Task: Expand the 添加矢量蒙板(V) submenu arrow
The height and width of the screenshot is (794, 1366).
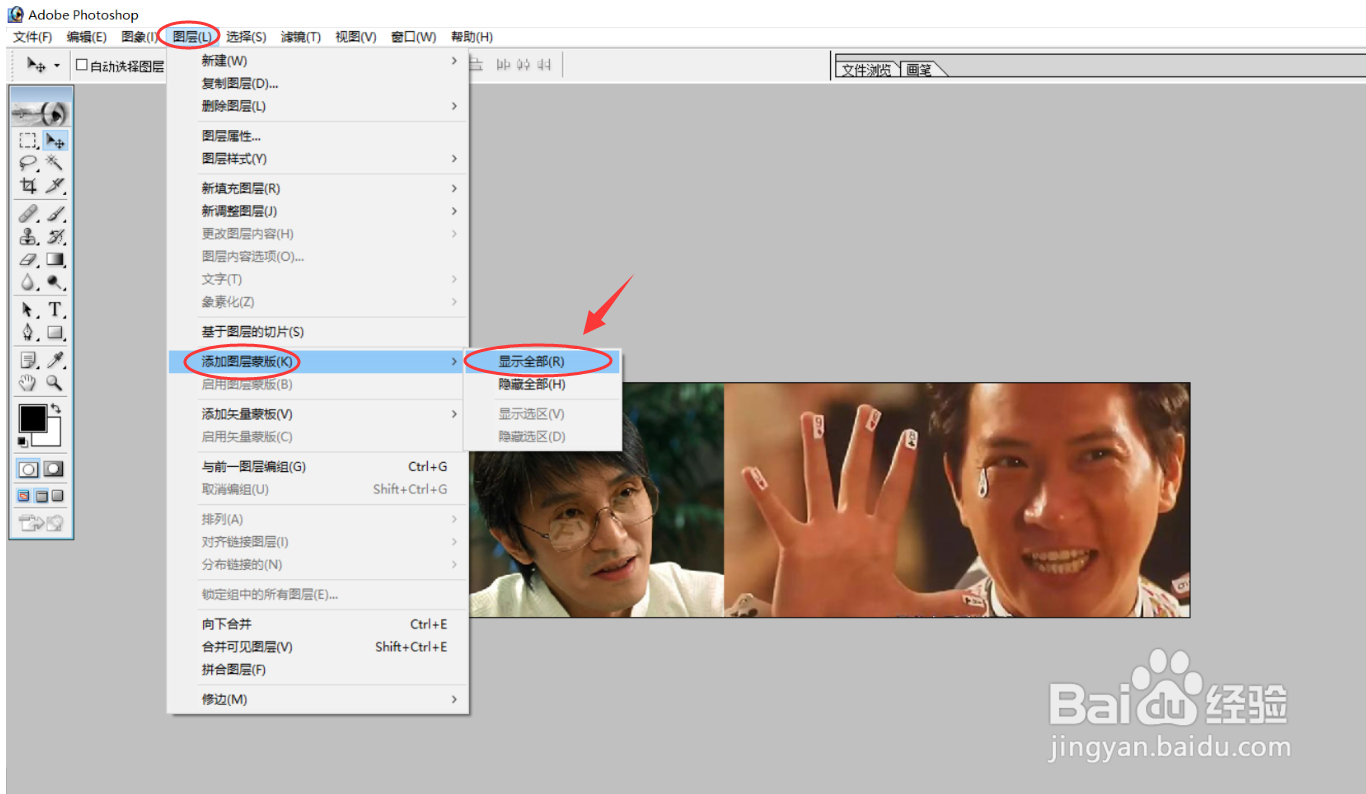Action: click(x=454, y=414)
